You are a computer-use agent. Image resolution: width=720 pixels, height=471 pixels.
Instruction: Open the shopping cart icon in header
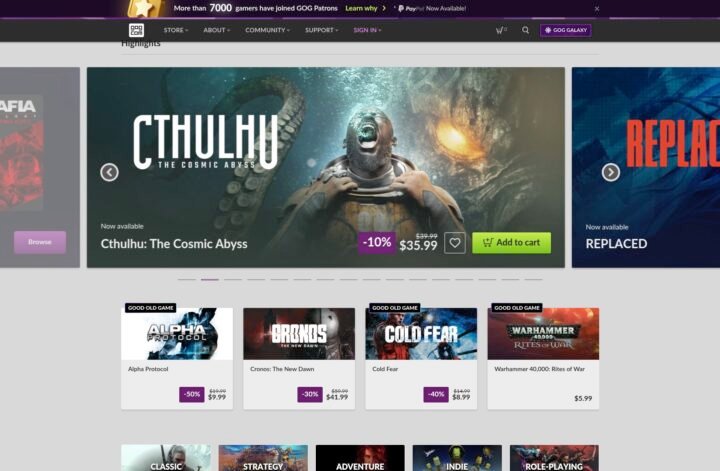[500, 30]
